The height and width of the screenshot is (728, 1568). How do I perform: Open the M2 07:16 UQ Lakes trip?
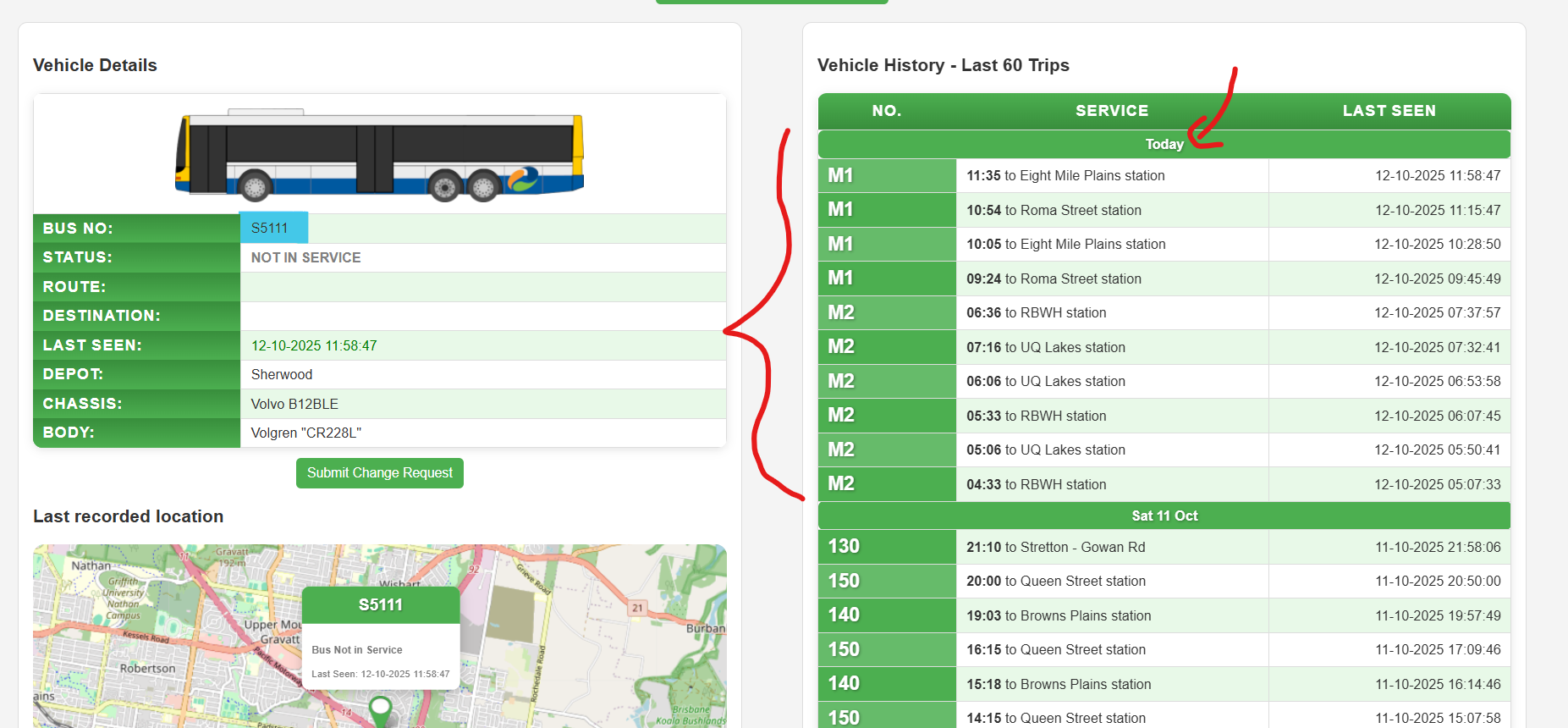[1045, 348]
